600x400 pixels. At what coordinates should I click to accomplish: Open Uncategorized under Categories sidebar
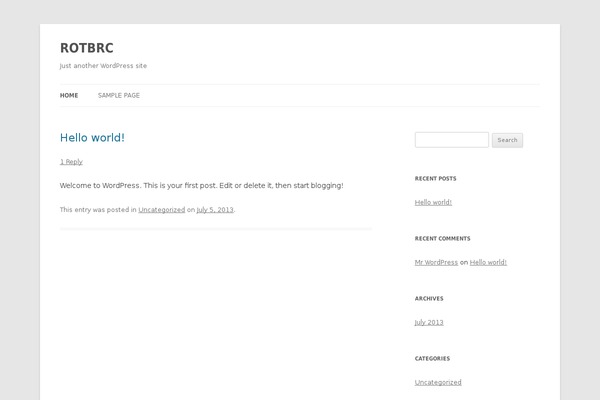[x=438, y=382]
